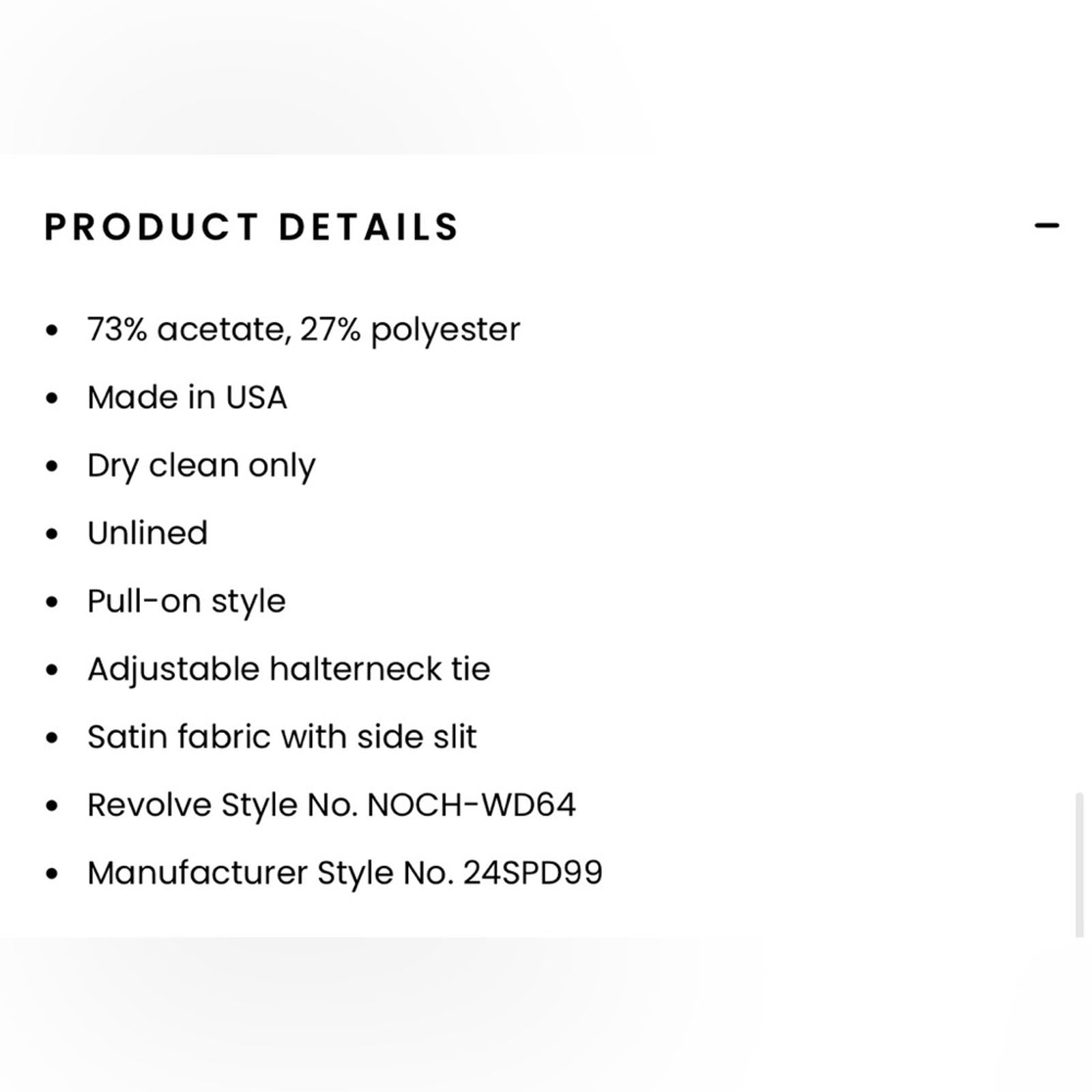Viewport: 1092px width, 1092px height.
Task: Click the "Dry clean only" text
Action: pyautogui.click(x=201, y=466)
